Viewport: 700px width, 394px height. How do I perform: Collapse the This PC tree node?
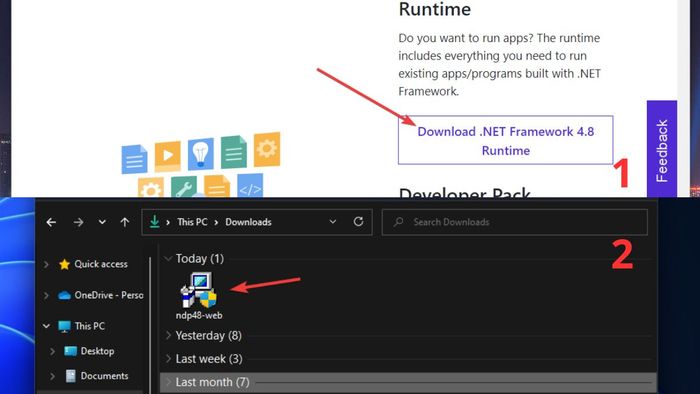click(x=46, y=326)
